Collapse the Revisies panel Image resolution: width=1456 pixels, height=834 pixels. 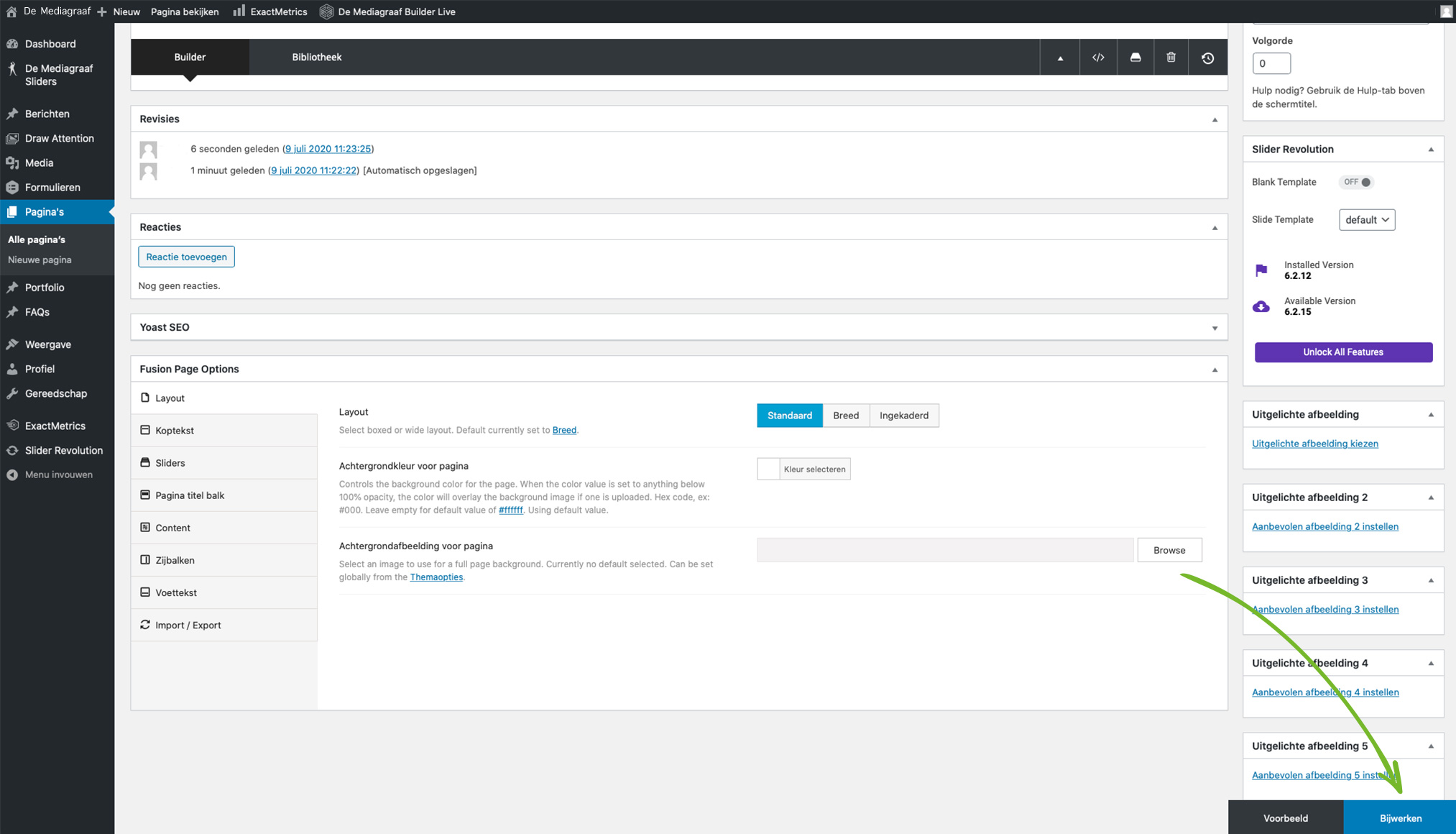[x=1215, y=119]
